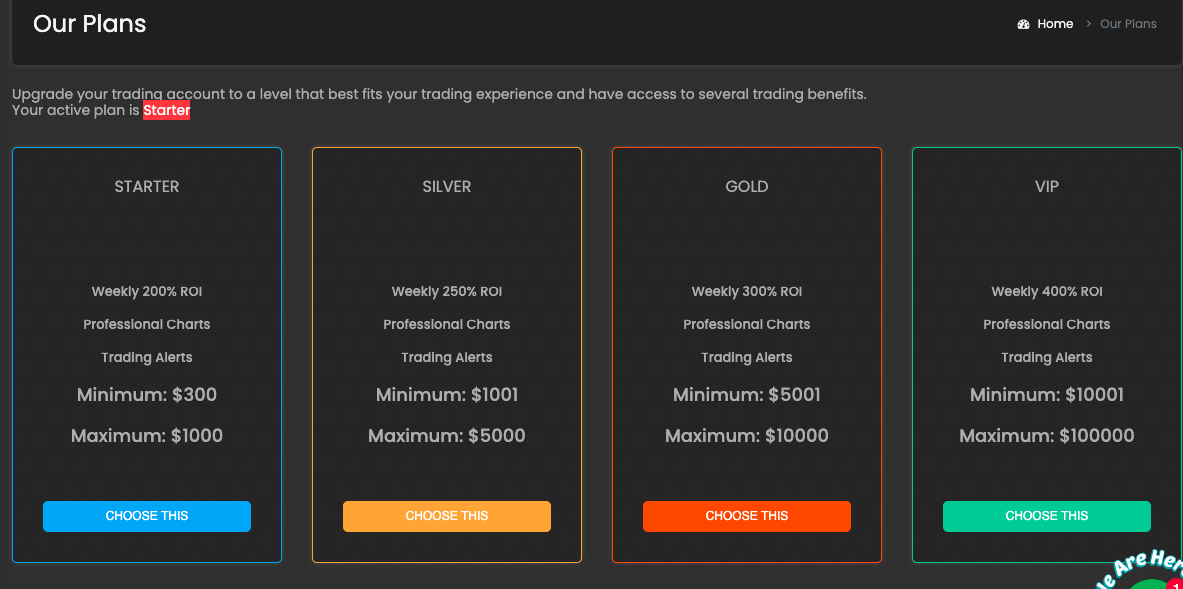1183x589 pixels.
Task: Click the Minimum: $1001 line
Action: [x=447, y=394]
